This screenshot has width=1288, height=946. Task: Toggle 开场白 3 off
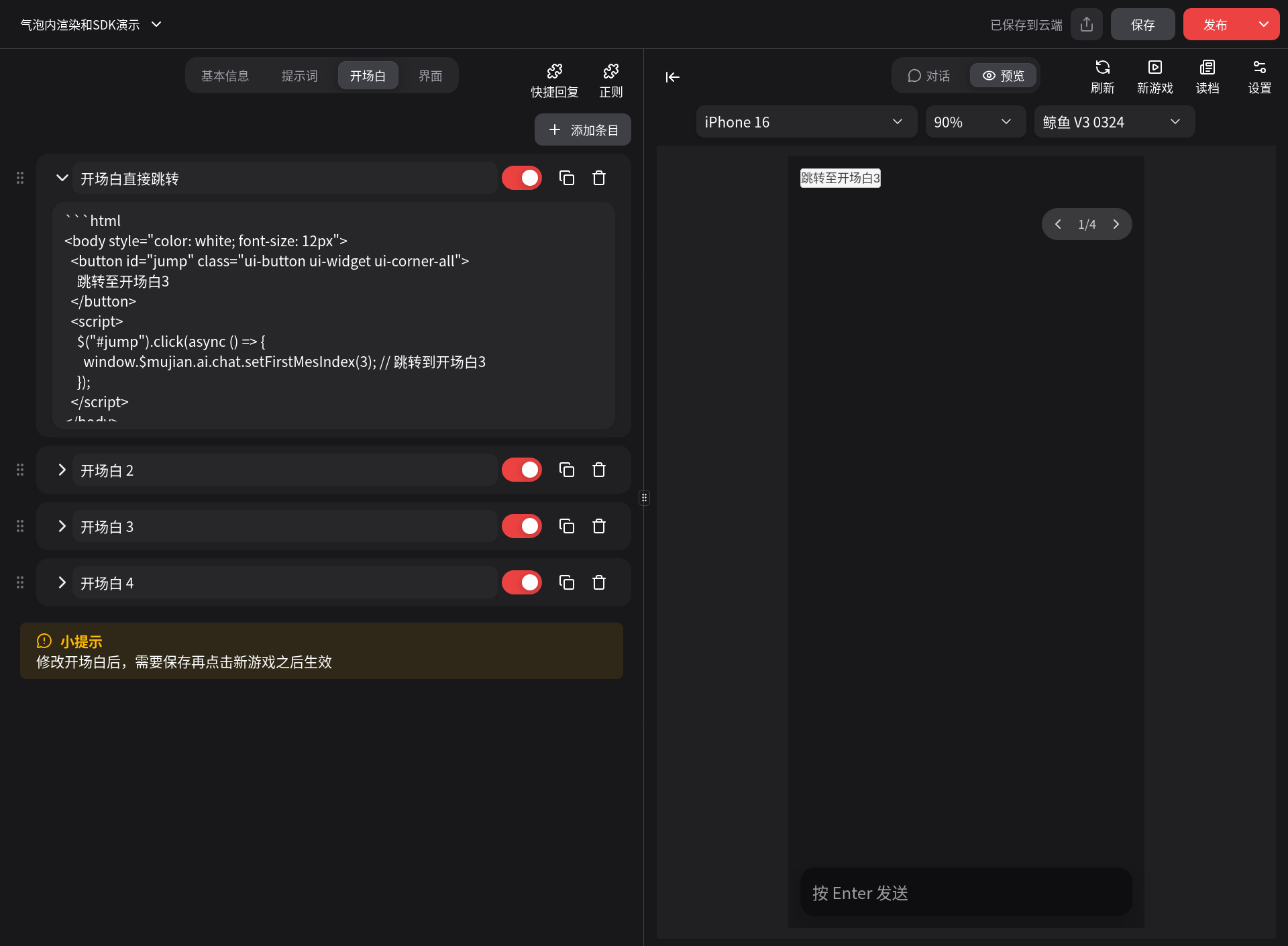pyautogui.click(x=522, y=526)
